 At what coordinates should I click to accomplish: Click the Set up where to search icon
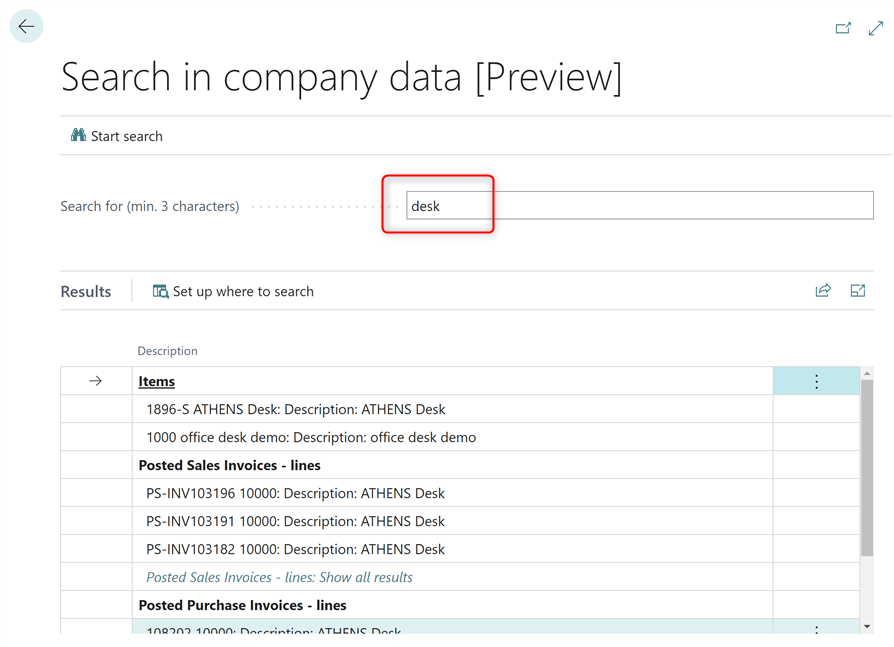pos(160,292)
